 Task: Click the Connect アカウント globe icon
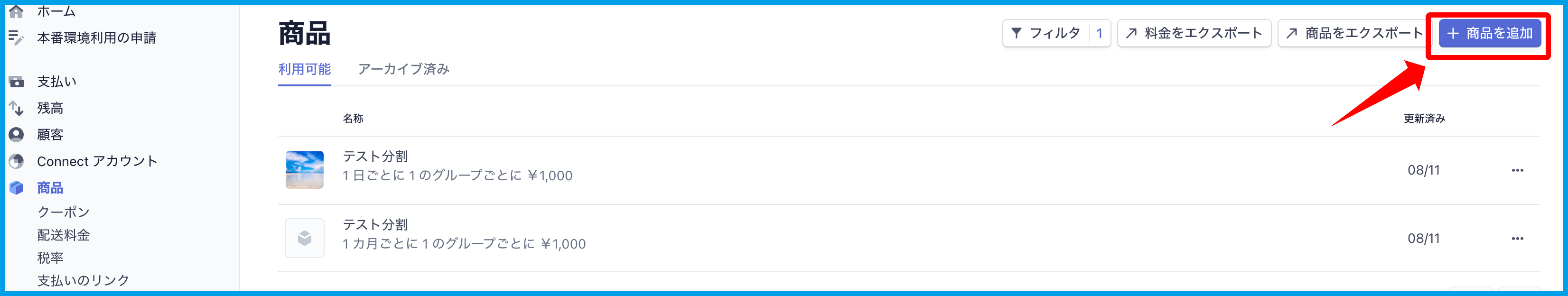17,161
